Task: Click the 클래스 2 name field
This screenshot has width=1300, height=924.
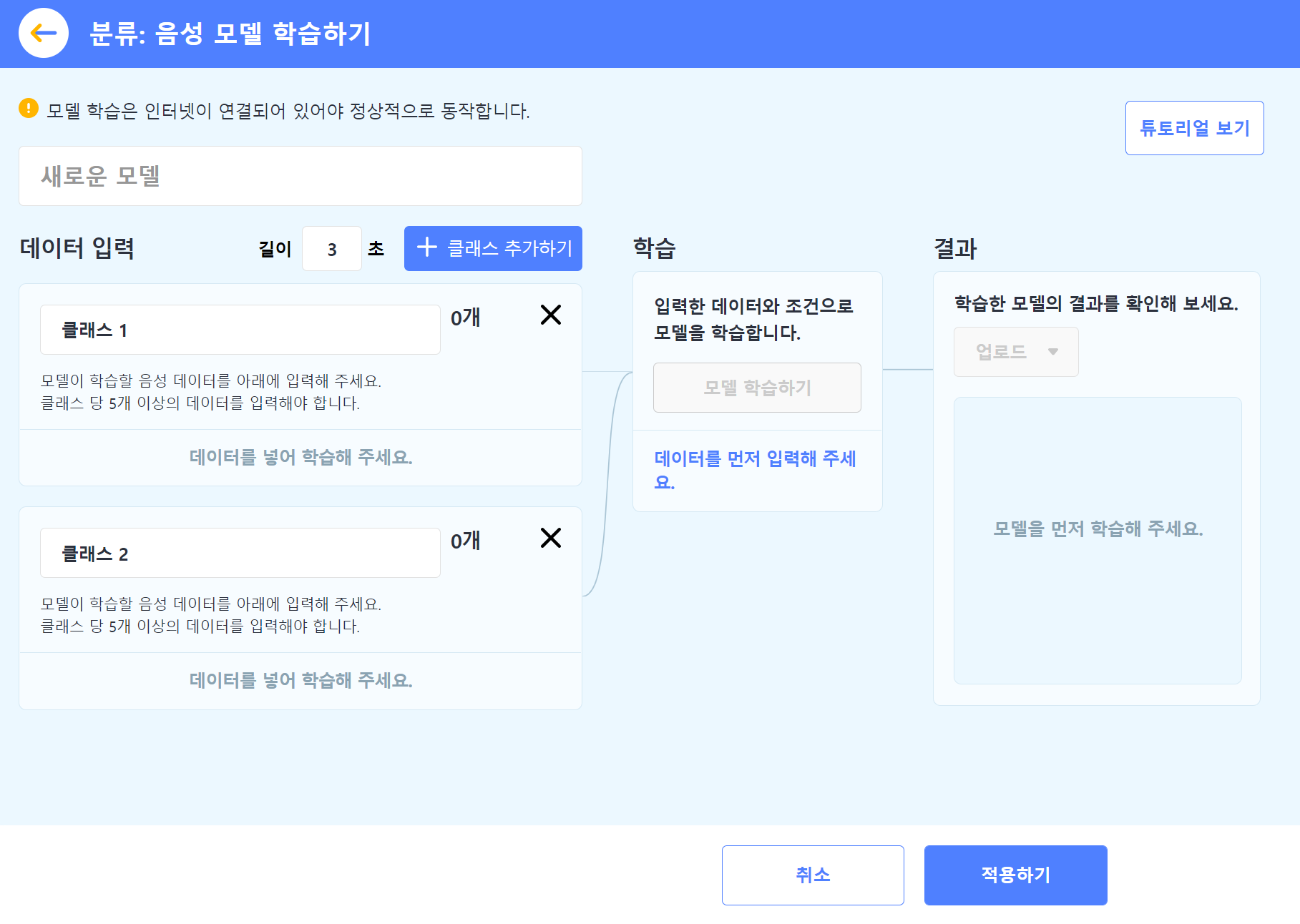Action: tap(240, 553)
